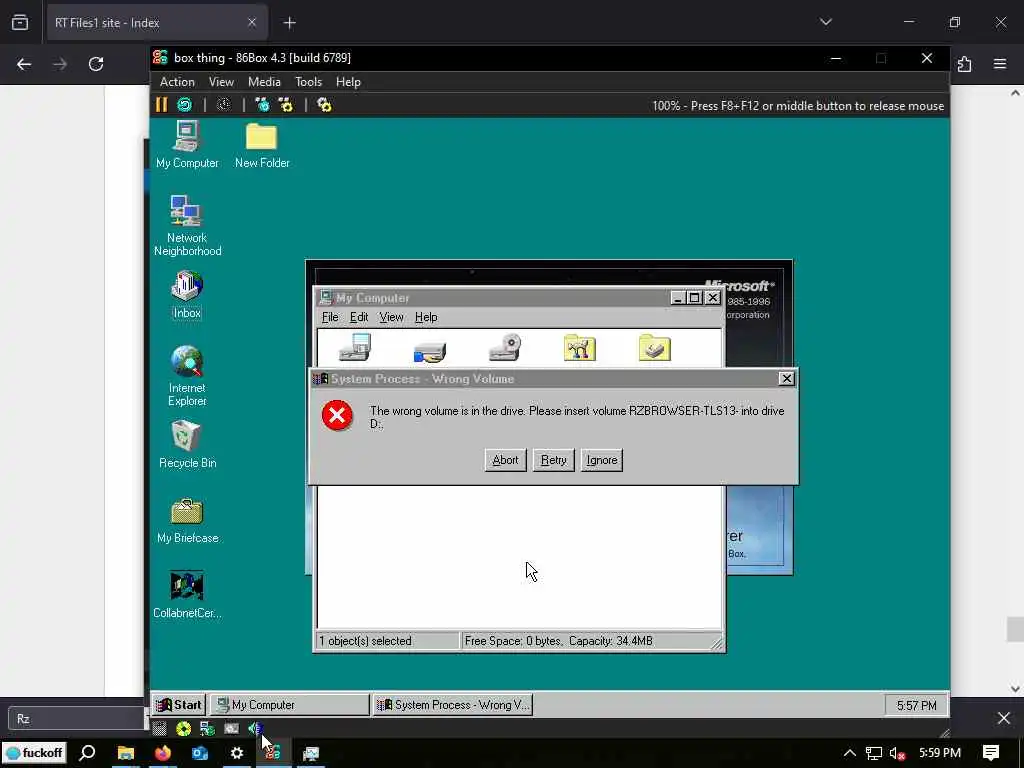Click the sound speaker icon in 86Box status bar

[x=255, y=728]
